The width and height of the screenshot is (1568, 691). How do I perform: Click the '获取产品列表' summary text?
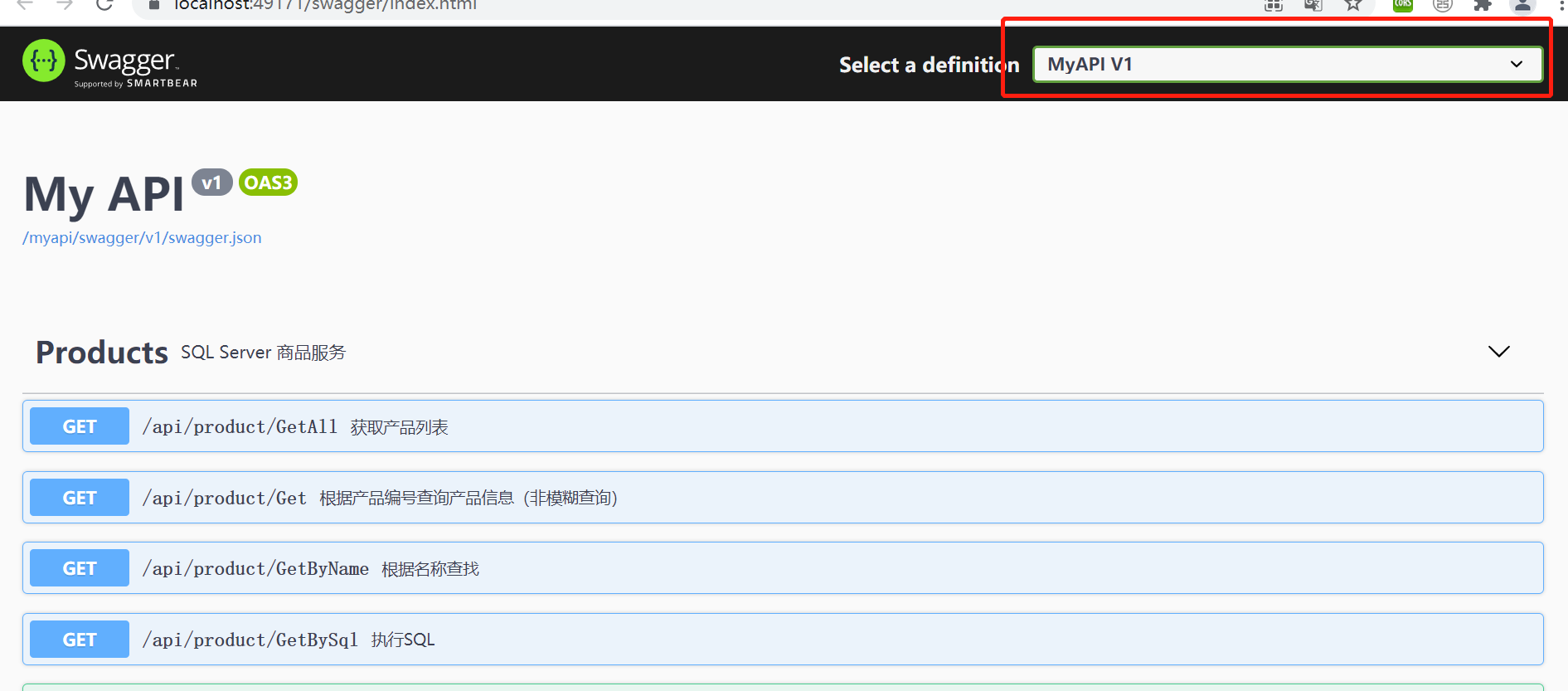tap(399, 427)
